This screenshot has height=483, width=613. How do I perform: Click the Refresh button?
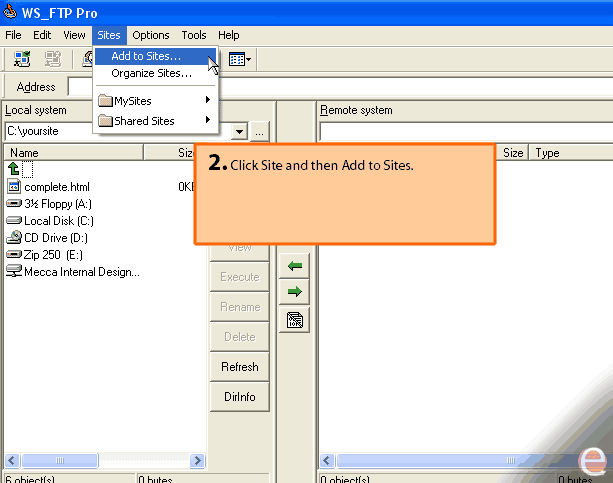239,367
